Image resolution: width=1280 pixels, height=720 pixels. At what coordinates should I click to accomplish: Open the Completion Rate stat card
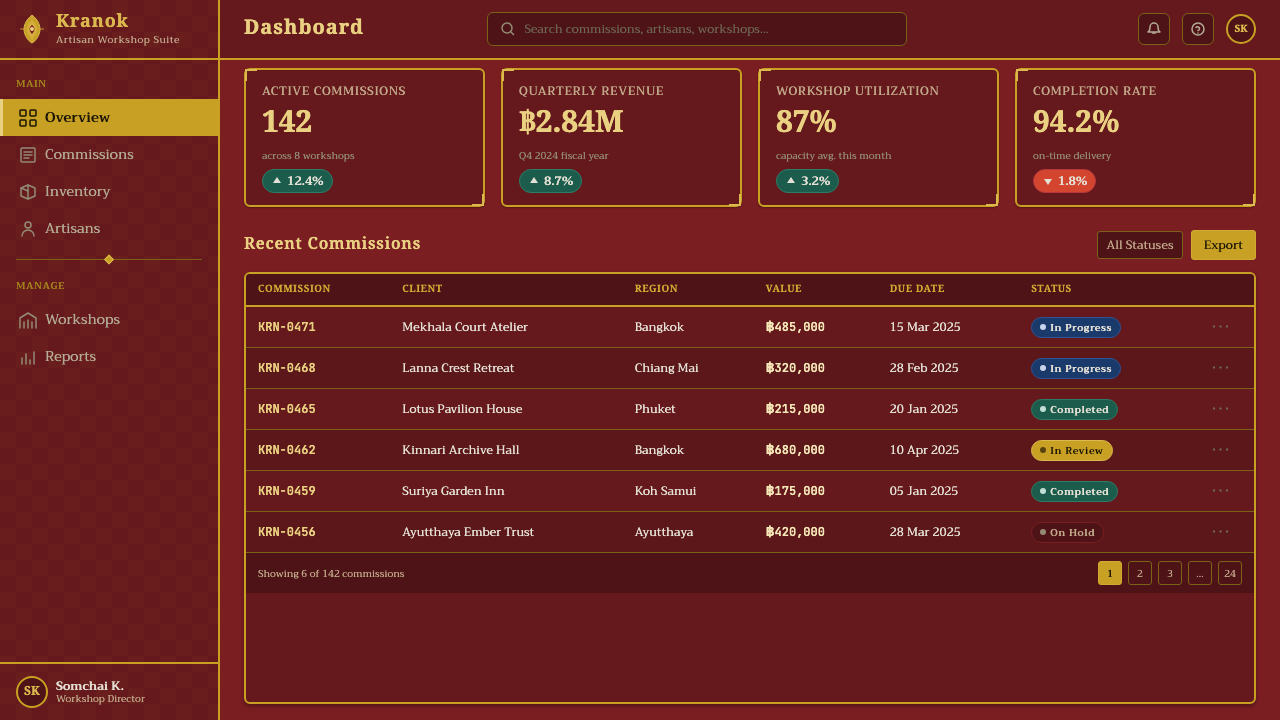[1136, 137]
